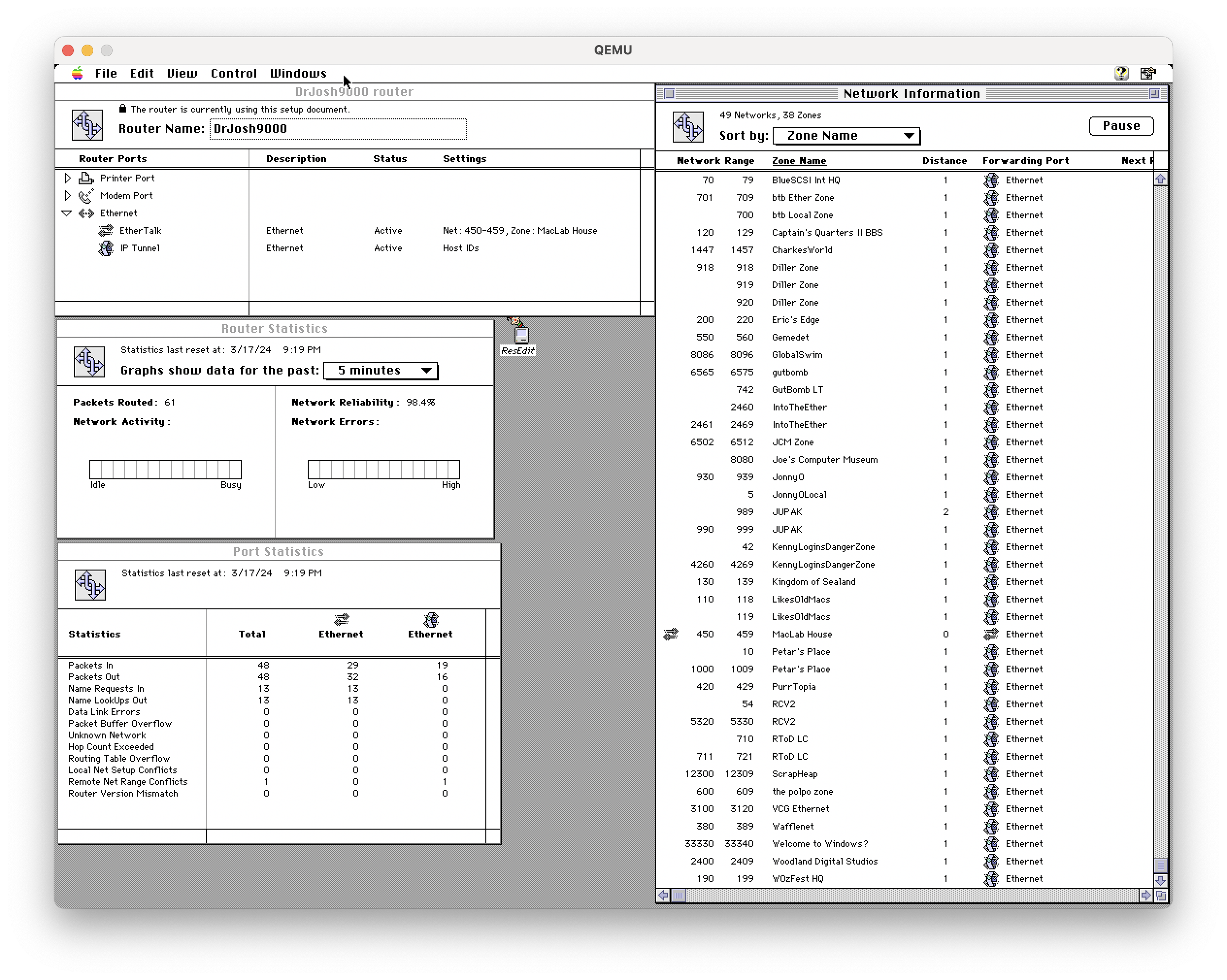Click the Router Name input field
Image resolution: width=1227 pixels, height=980 pixels.
pos(338,129)
